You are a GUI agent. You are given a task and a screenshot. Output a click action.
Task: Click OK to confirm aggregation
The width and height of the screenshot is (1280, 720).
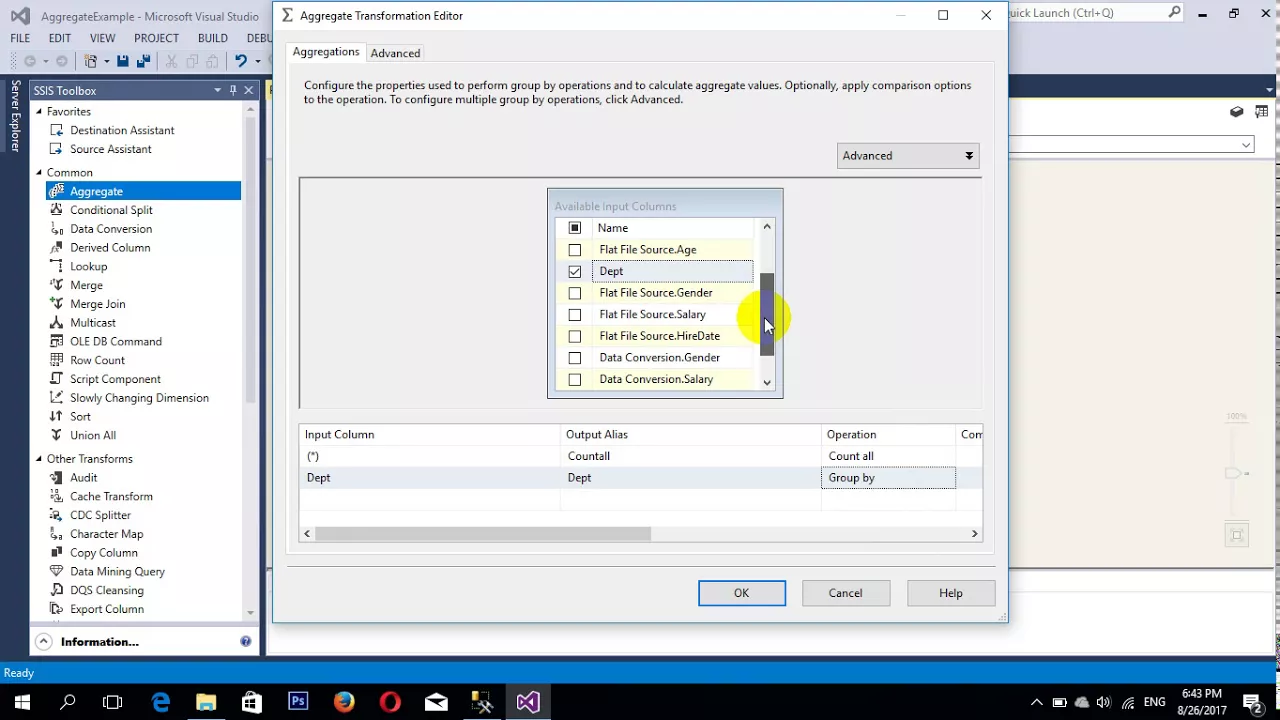click(742, 593)
